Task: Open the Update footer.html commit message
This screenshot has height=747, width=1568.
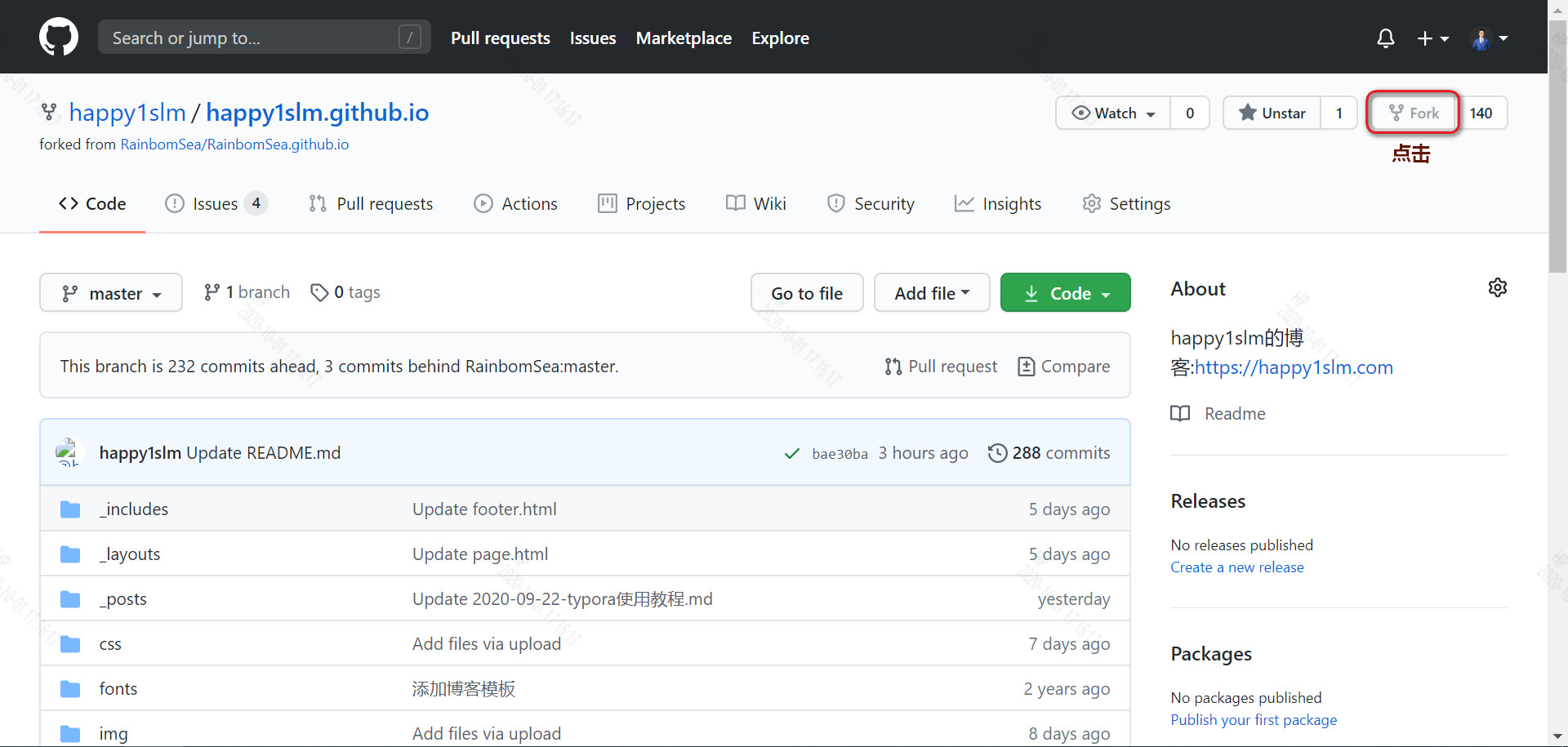Action: pos(484,509)
